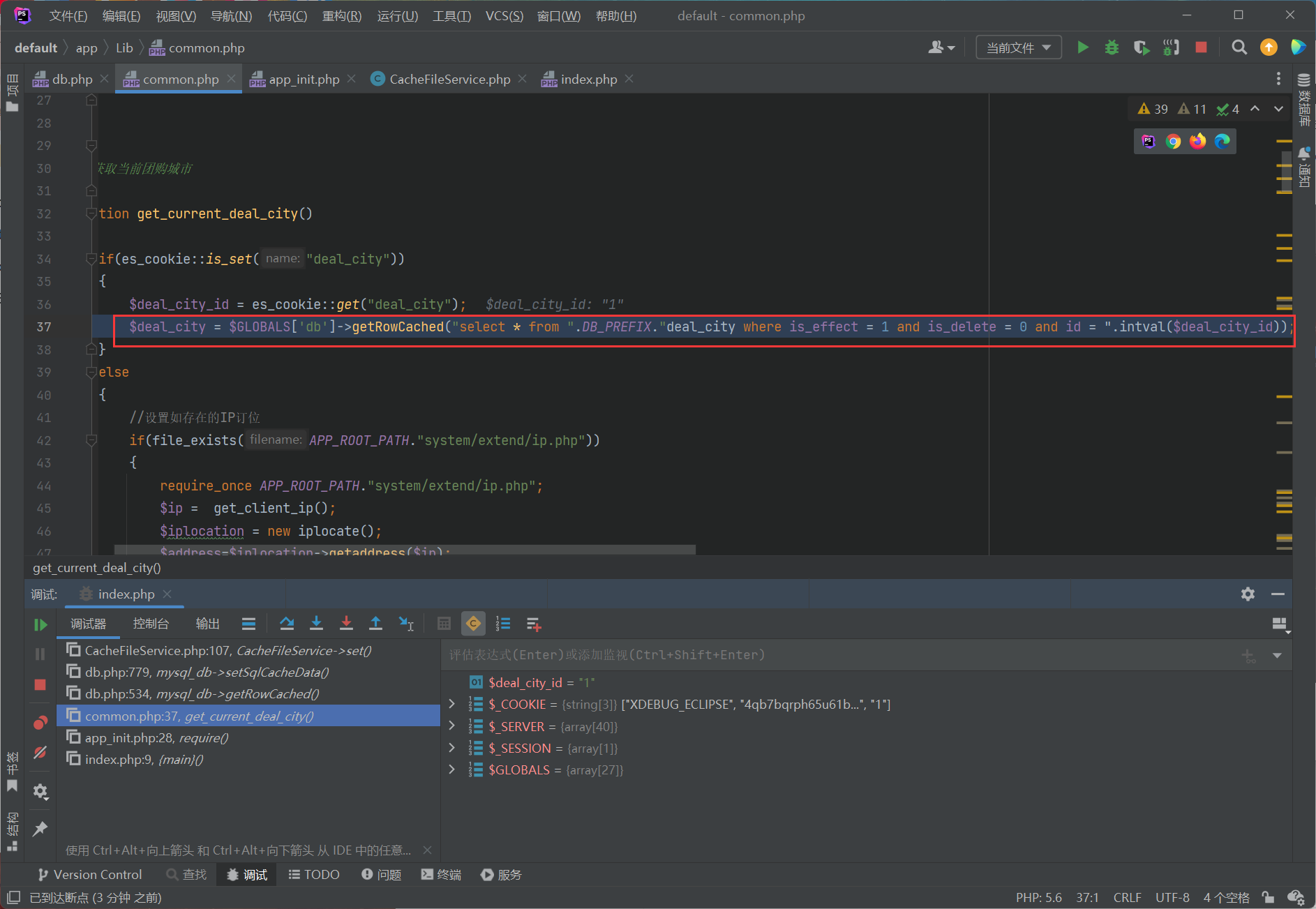The width and height of the screenshot is (1316, 909).
Task: Open the Version Control tool window
Action: (90, 875)
